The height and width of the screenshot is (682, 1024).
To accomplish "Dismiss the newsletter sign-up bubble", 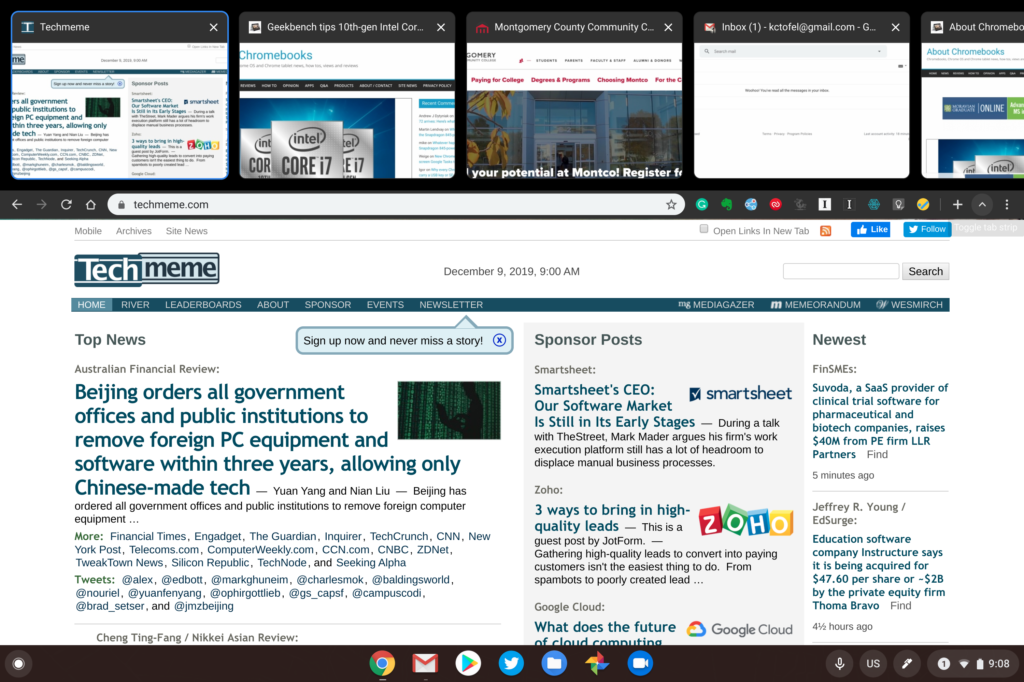I will [x=500, y=340].
